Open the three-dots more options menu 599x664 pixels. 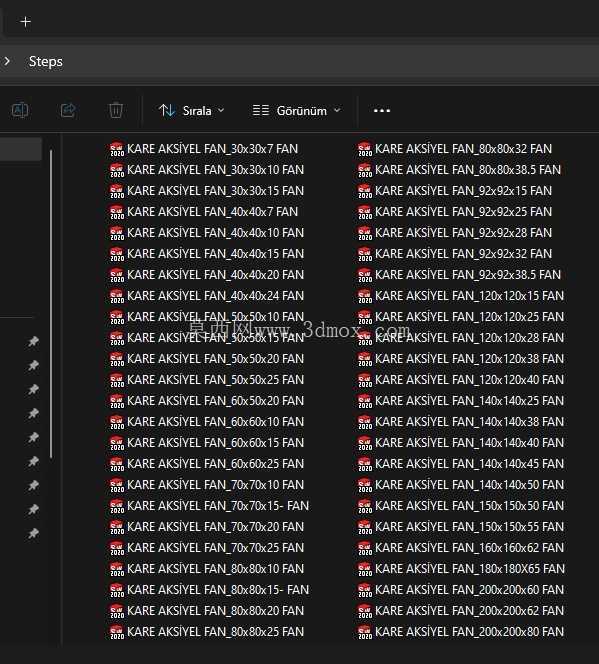coord(382,111)
